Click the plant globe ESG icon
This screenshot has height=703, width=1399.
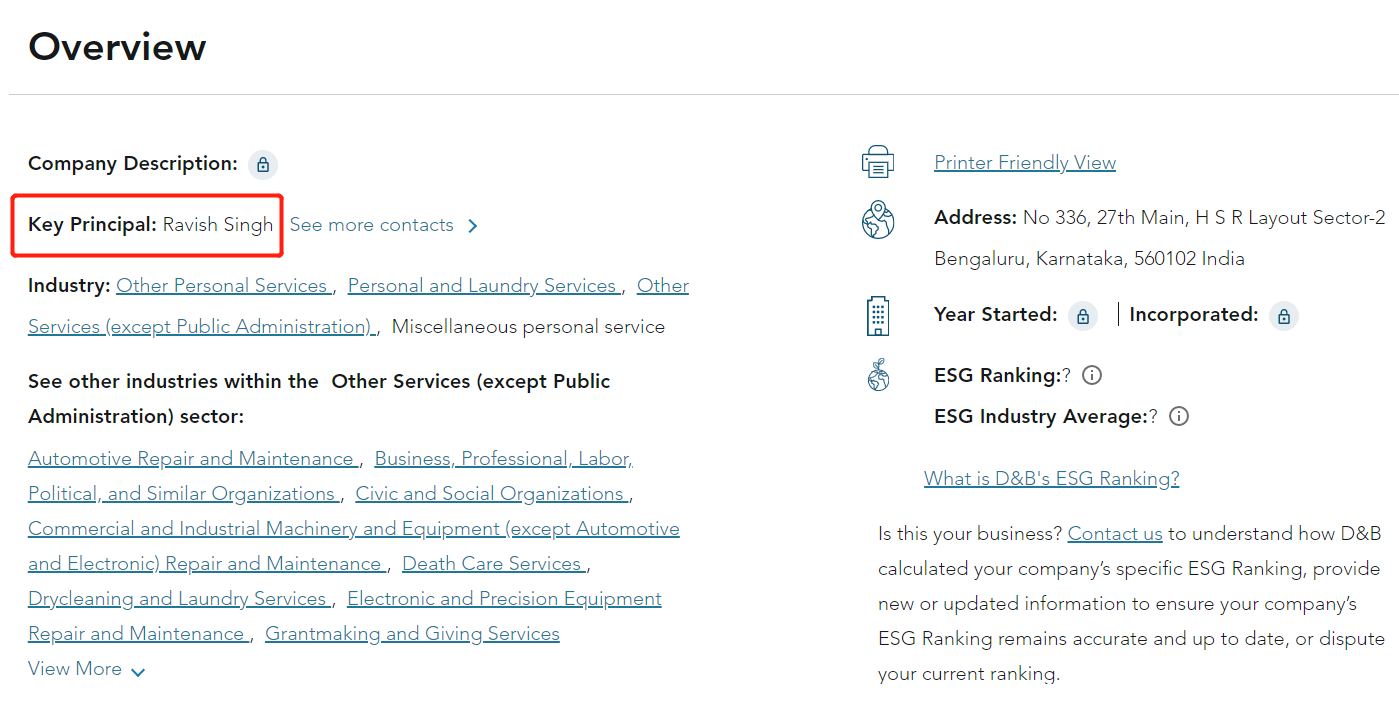tap(877, 376)
